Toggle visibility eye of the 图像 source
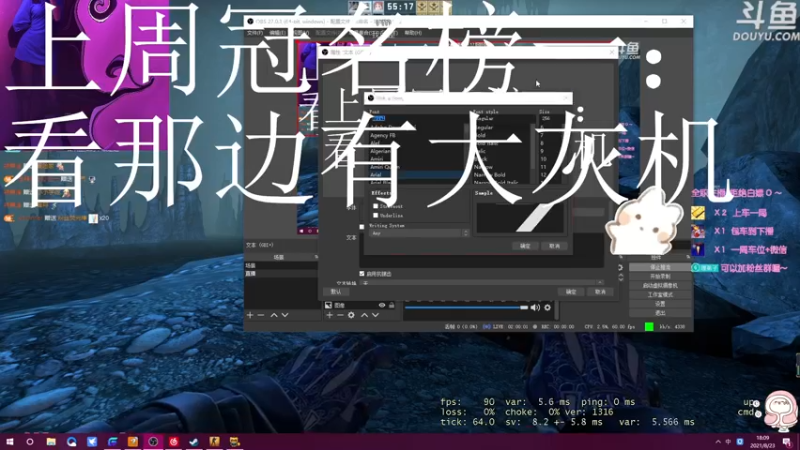The width and height of the screenshot is (800, 450). tap(382, 305)
